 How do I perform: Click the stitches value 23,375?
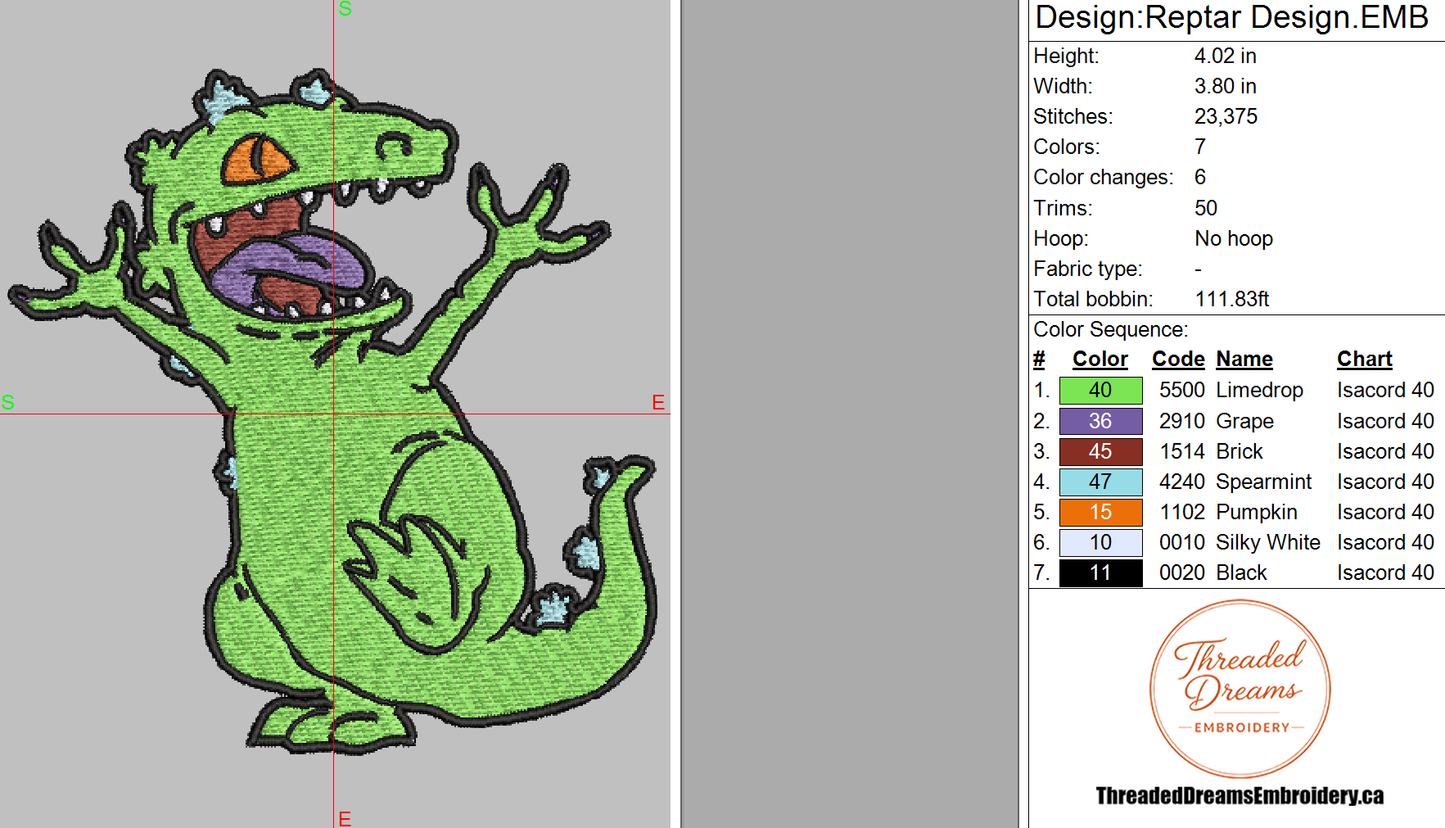[x=1226, y=117]
